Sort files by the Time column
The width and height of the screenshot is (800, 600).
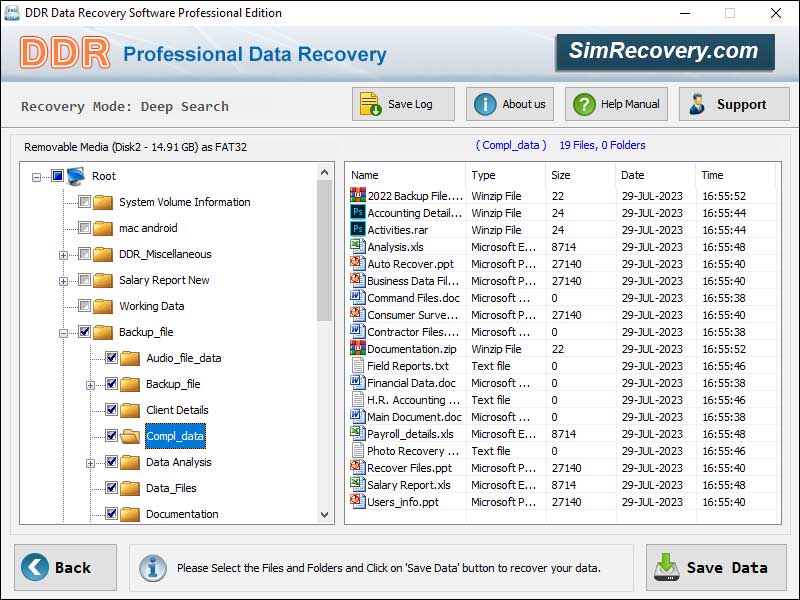[735, 175]
